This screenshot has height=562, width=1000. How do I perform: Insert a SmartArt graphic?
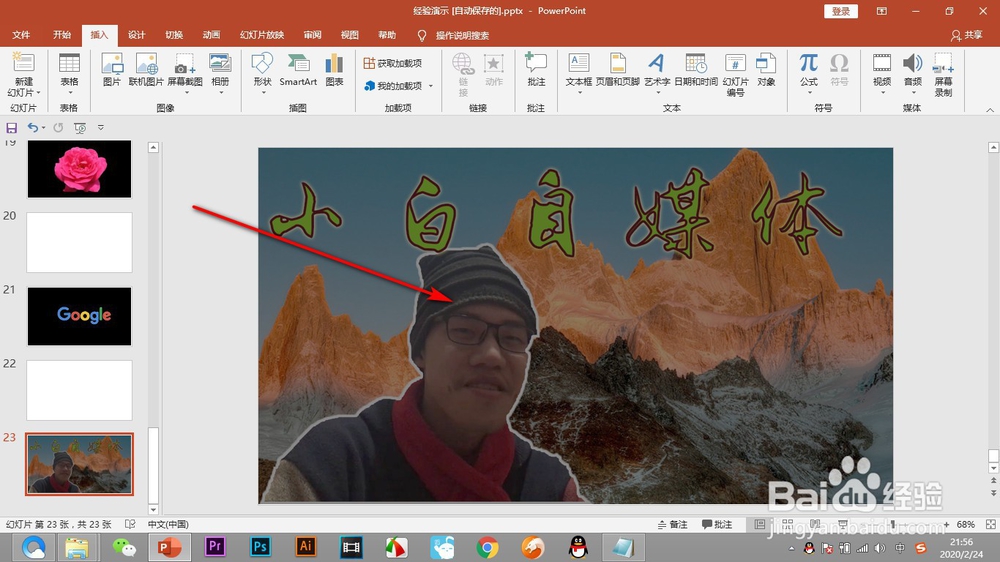click(x=298, y=70)
